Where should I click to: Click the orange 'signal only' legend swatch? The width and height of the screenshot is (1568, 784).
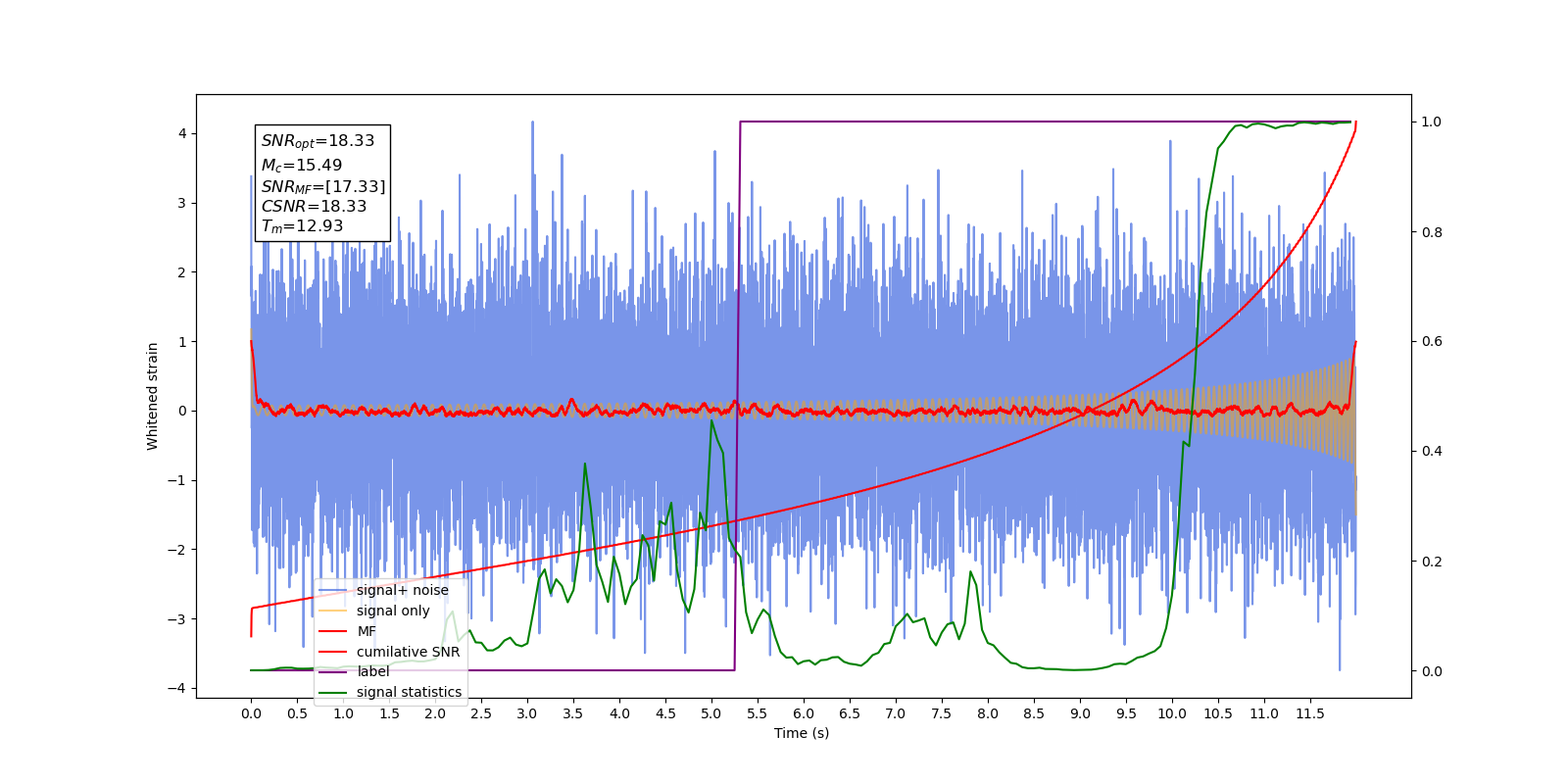click(333, 611)
